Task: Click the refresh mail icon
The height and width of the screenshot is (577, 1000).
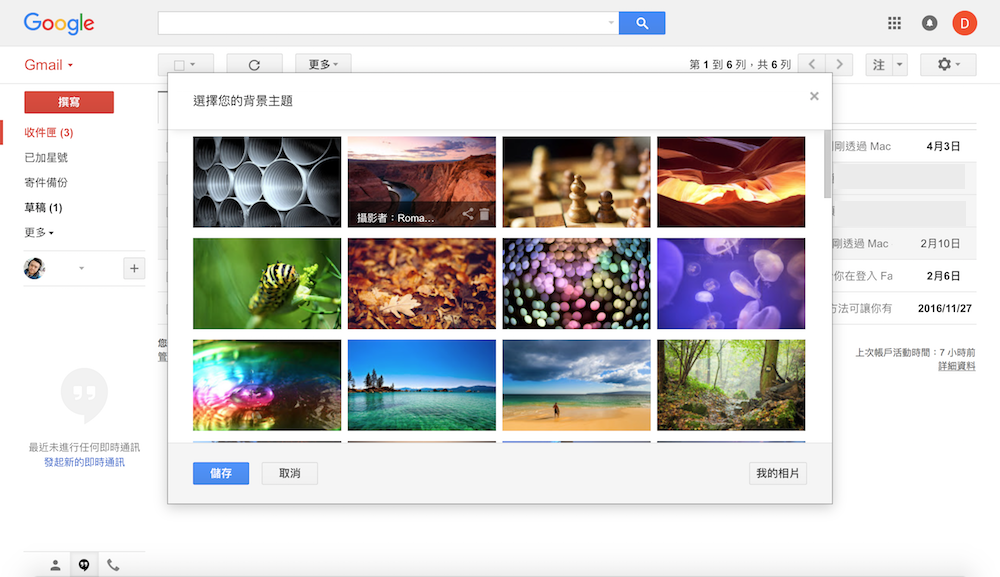Action: [x=254, y=64]
